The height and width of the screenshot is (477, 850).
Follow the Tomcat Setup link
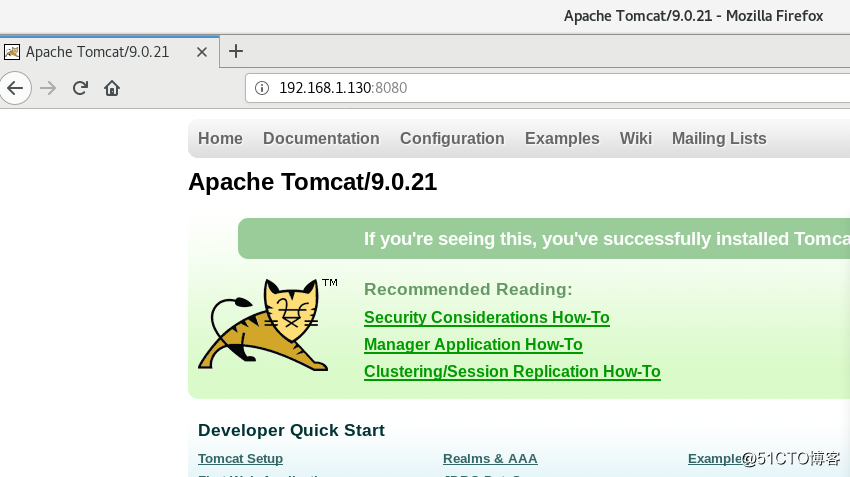click(240, 459)
